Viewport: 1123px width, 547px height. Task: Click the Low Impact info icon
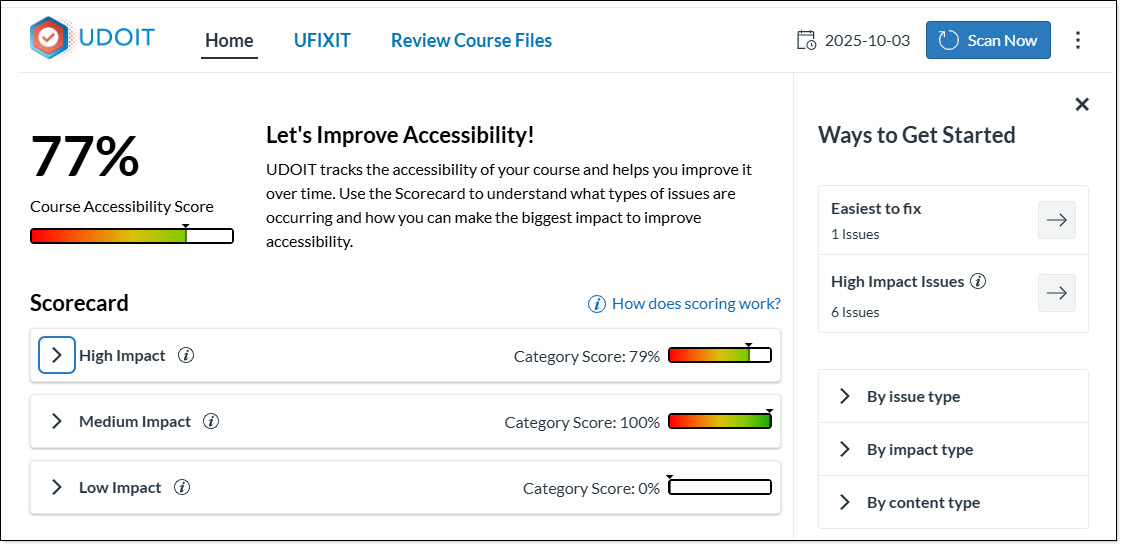182,487
